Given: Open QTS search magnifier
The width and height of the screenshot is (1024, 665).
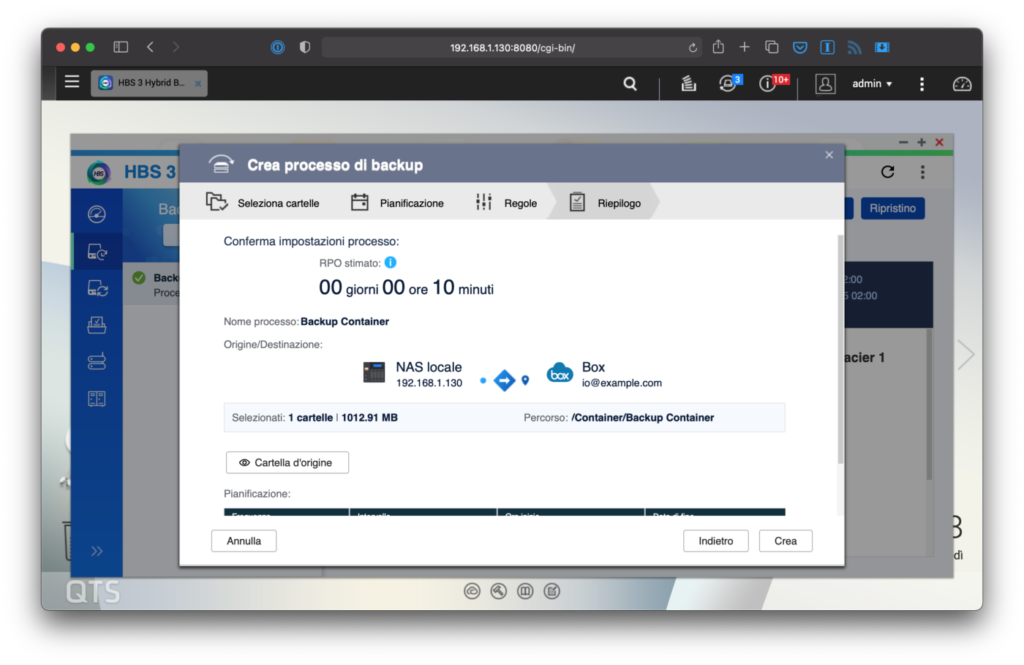Looking at the screenshot, I should [x=630, y=84].
